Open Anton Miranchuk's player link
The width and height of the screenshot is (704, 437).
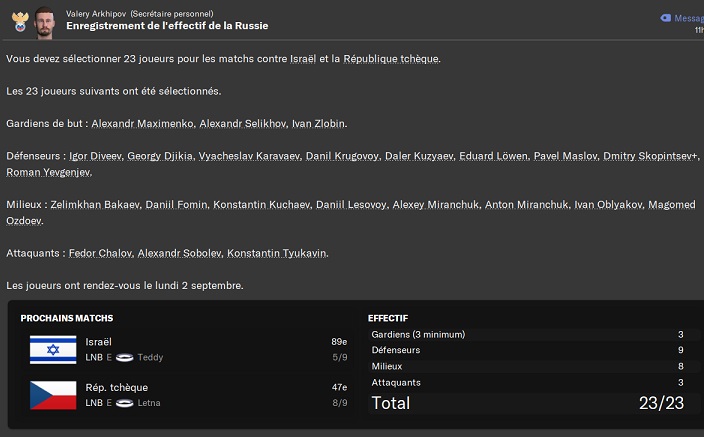[526, 205]
